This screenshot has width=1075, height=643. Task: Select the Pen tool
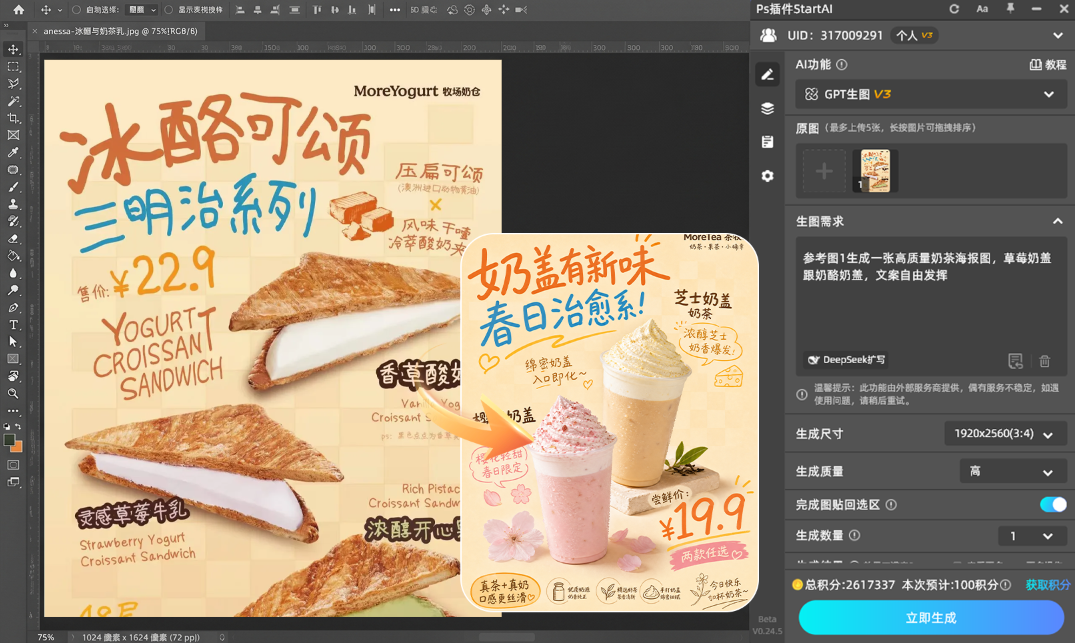click(x=13, y=307)
